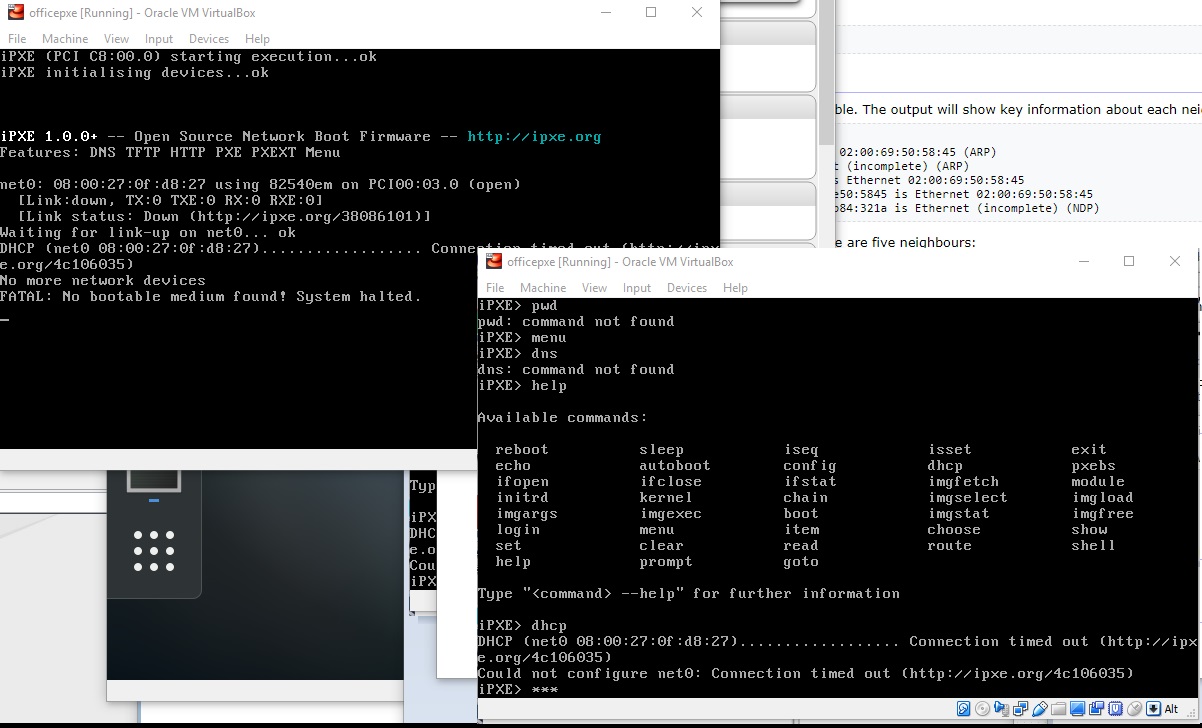Open the USB devices status icon
Screen dimensions: 1202x728
click(1039, 709)
